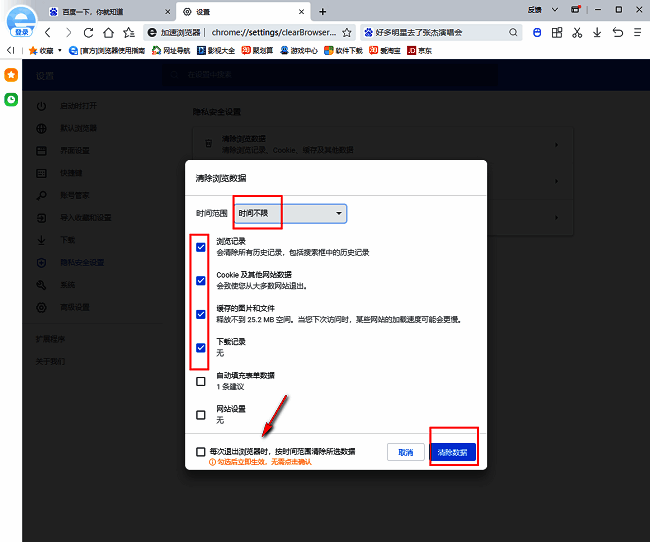The width and height of the screenshot is (650, 542).
Task: Open the 京东 bookmark
Action: pyautogui.click(x=419, y=51)
